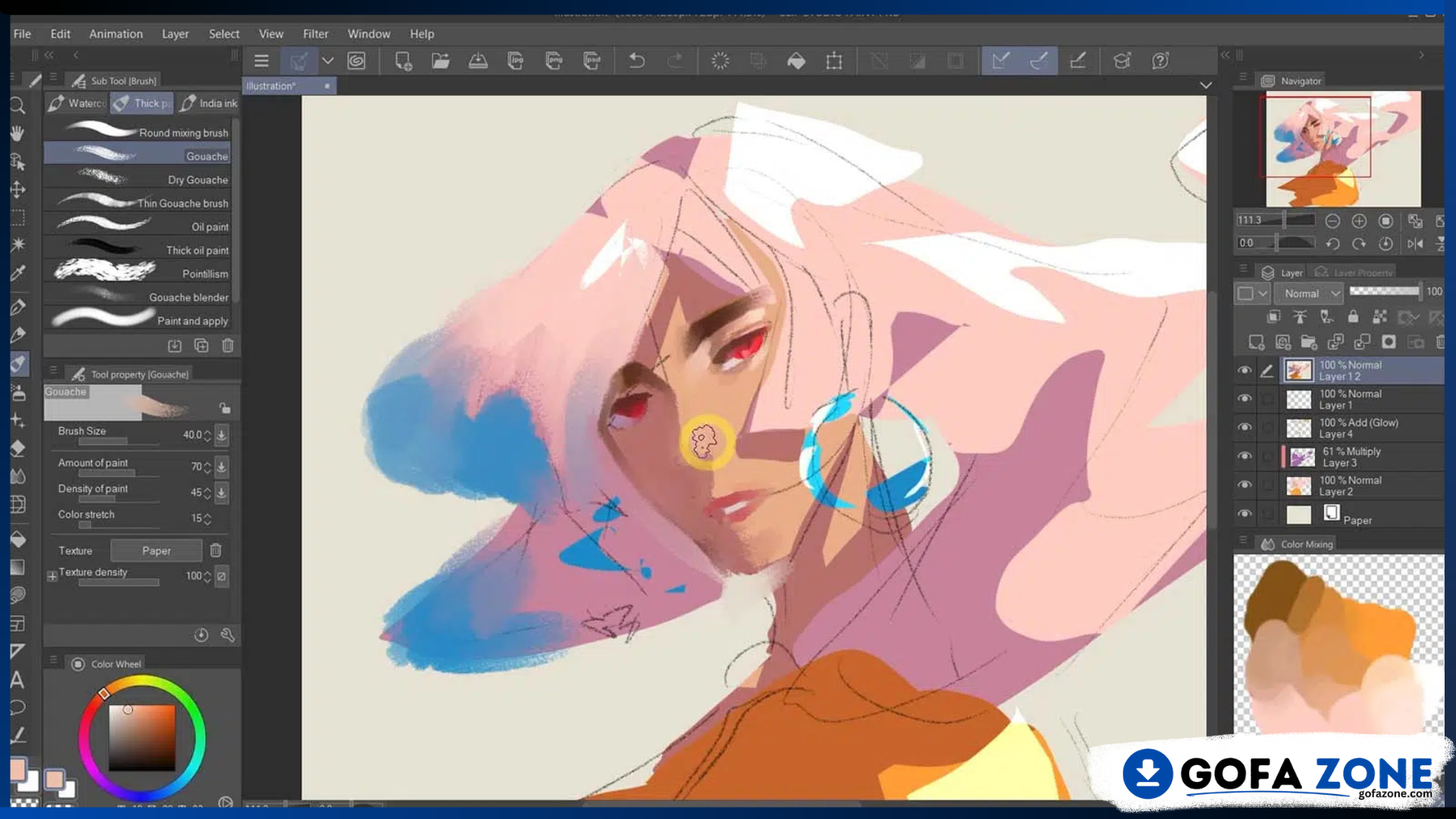Screen dimensions: 1456x819
Task: Click New layer folder icon
Action: 1309,342
